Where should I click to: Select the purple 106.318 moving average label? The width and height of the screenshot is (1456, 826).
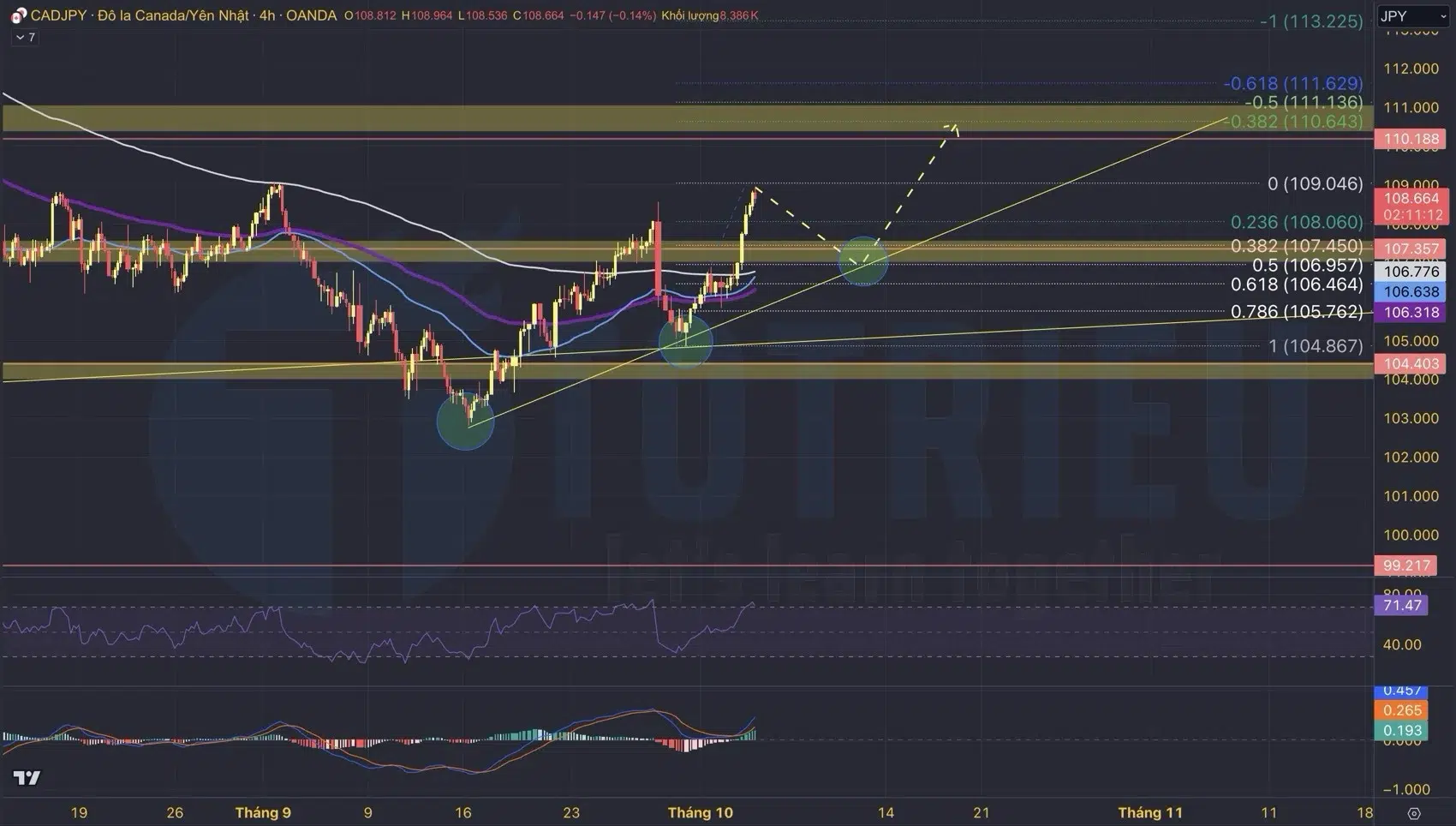[x=1411, y=312]
